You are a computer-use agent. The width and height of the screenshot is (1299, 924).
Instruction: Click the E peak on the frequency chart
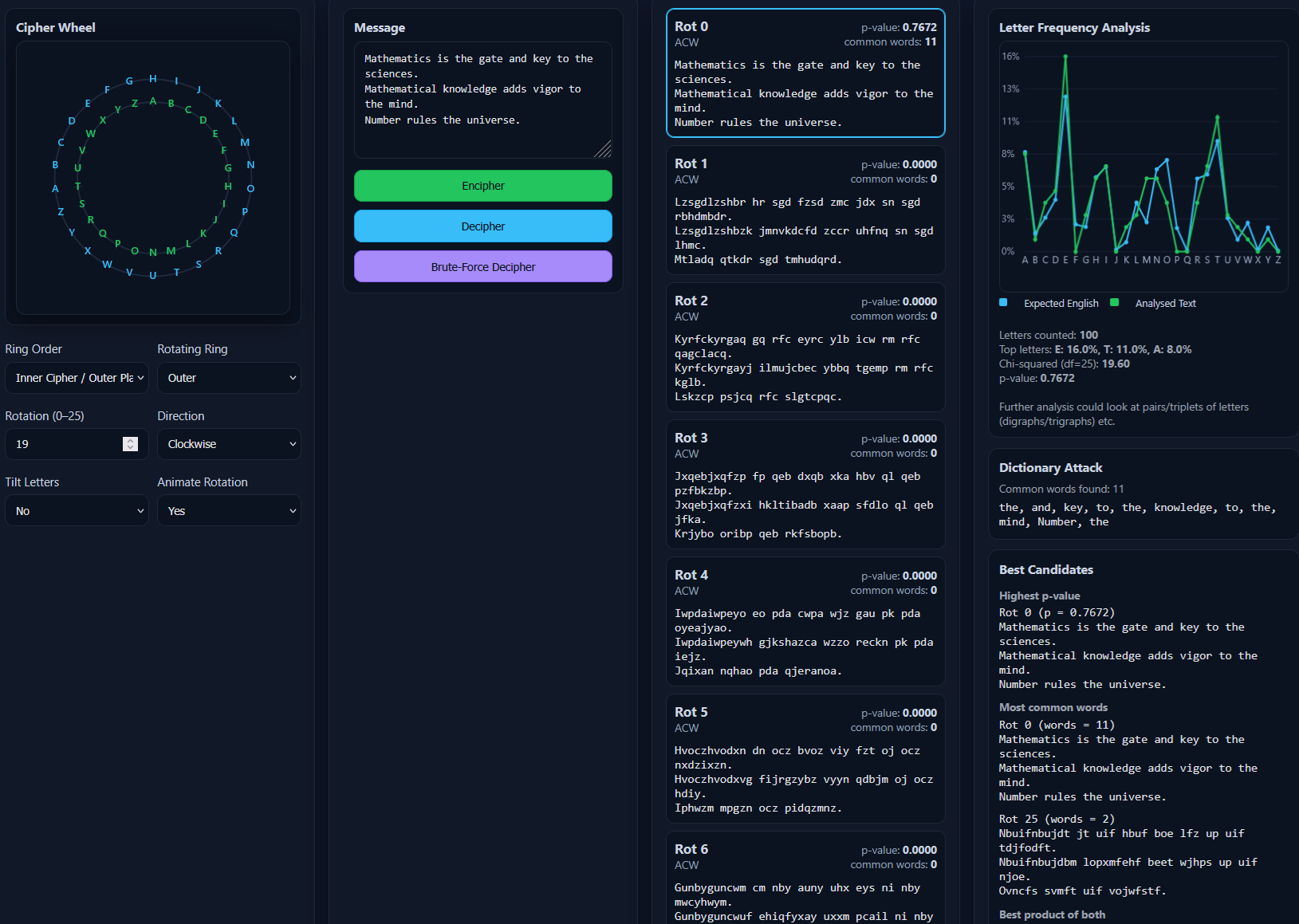click(1065, 57)
